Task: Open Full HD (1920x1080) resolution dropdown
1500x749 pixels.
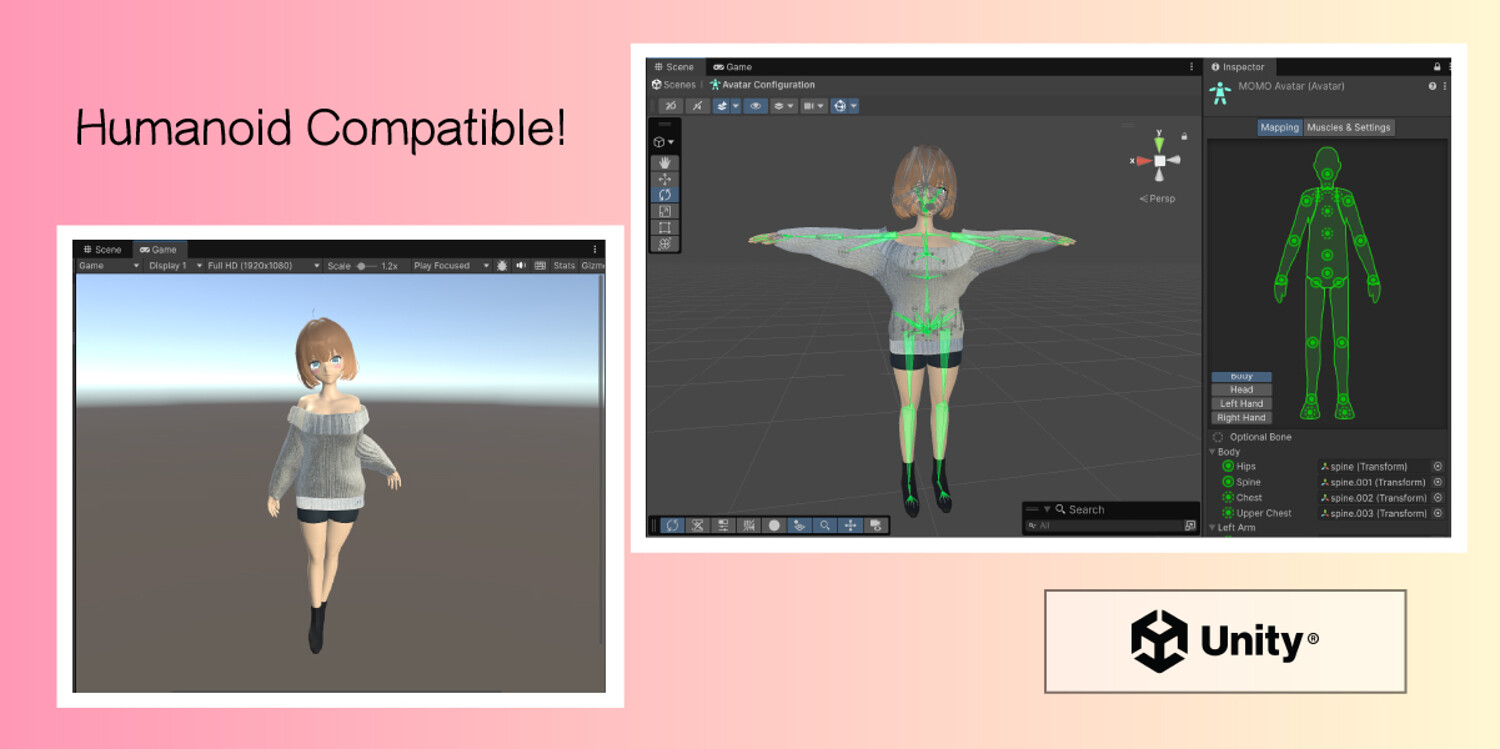Action: [x=263, y=266]
